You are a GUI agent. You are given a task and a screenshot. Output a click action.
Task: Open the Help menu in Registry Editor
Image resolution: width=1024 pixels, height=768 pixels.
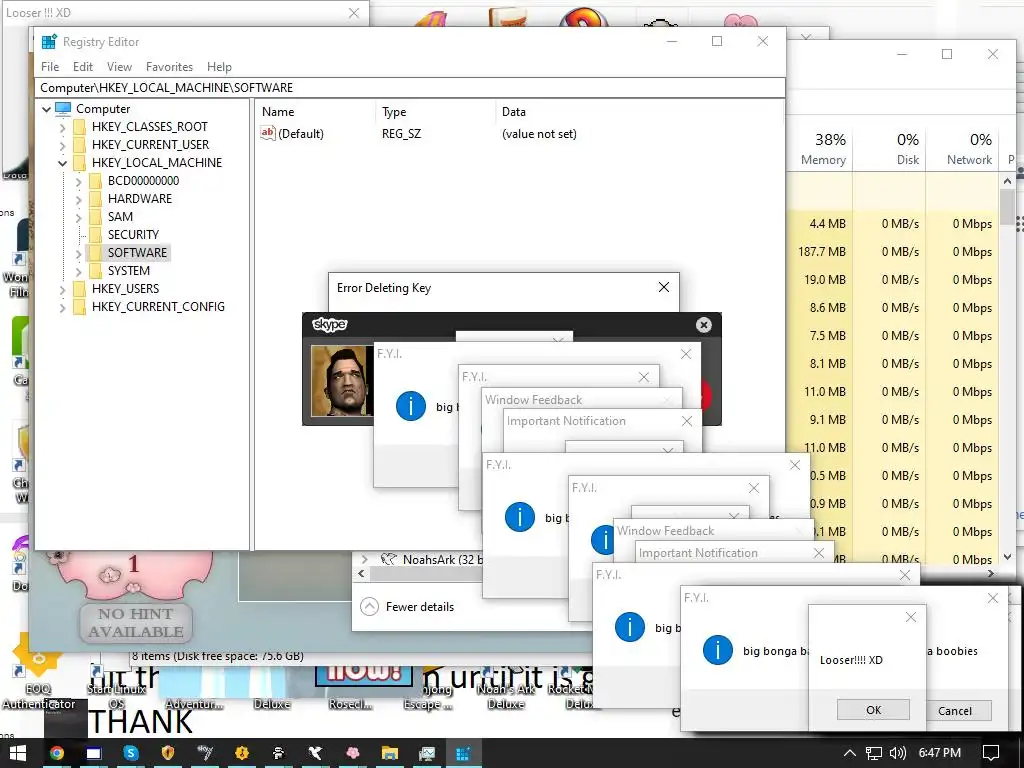coord(219,67)
